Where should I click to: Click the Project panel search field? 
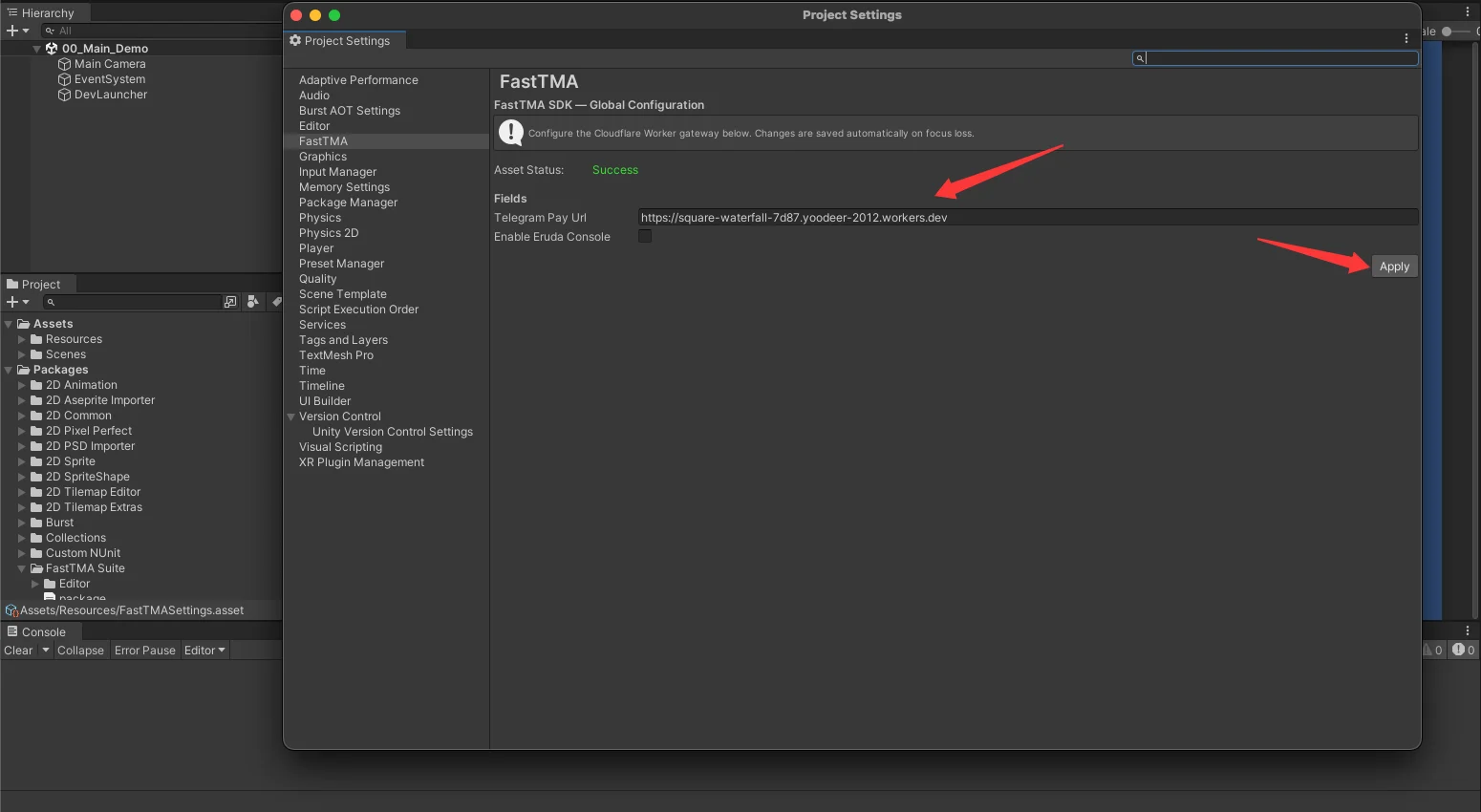pyautogui.click(x=132, y=302)
